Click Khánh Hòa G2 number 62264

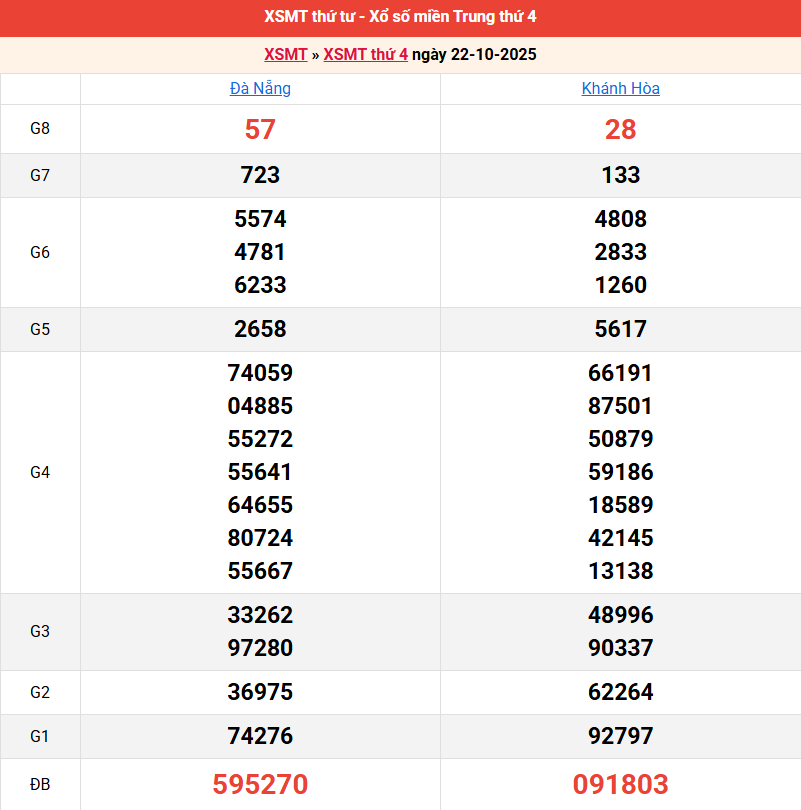(x=620, y=692)
